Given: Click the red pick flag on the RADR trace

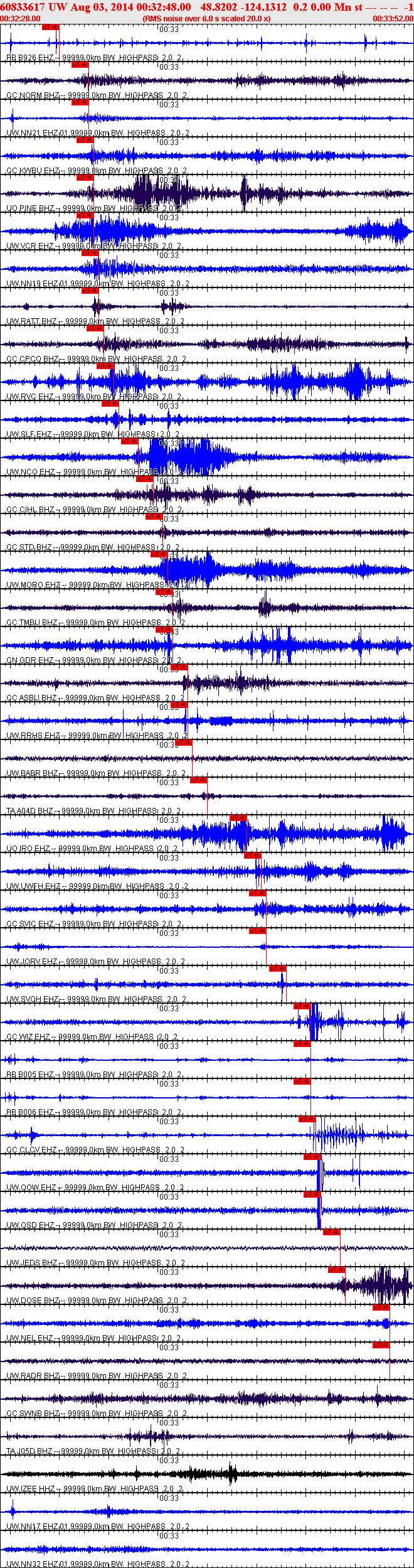Looking at the screenshot, I should [381, 1345].
